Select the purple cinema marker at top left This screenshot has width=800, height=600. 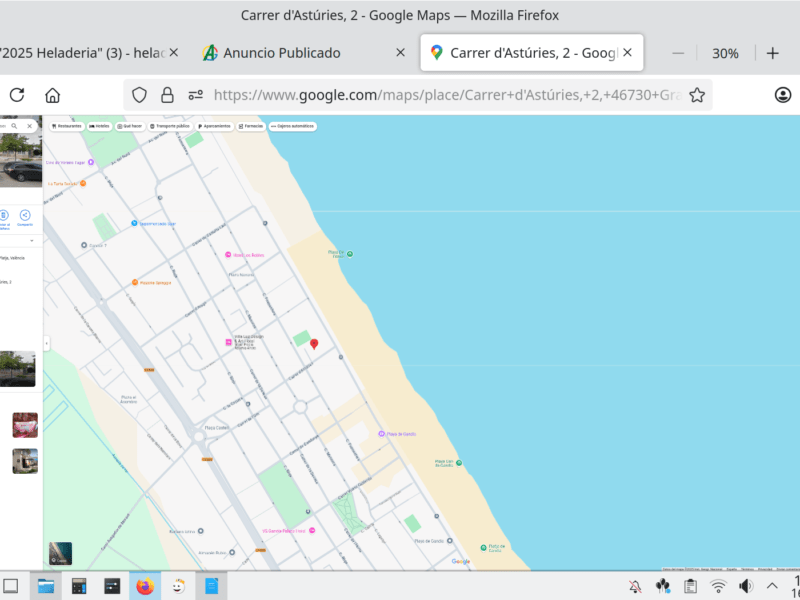tap(91, 162)
